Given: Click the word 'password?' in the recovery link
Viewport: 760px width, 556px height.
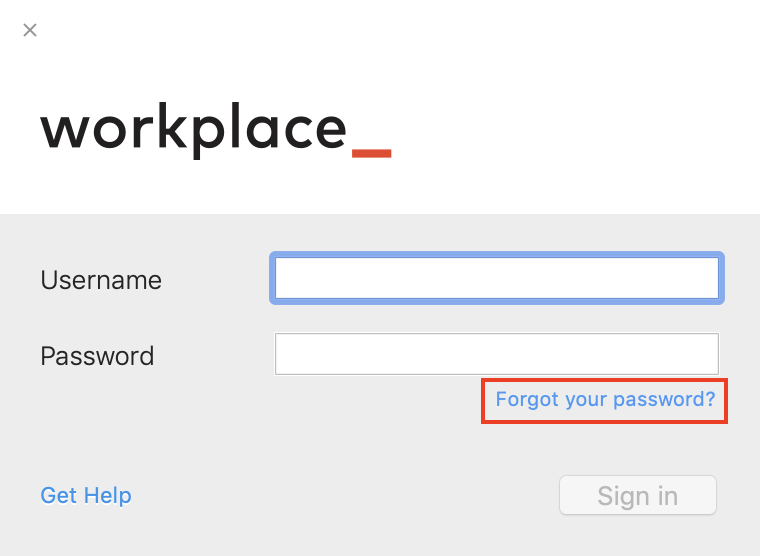Looking at the screenshot, I should coord(664,400).
